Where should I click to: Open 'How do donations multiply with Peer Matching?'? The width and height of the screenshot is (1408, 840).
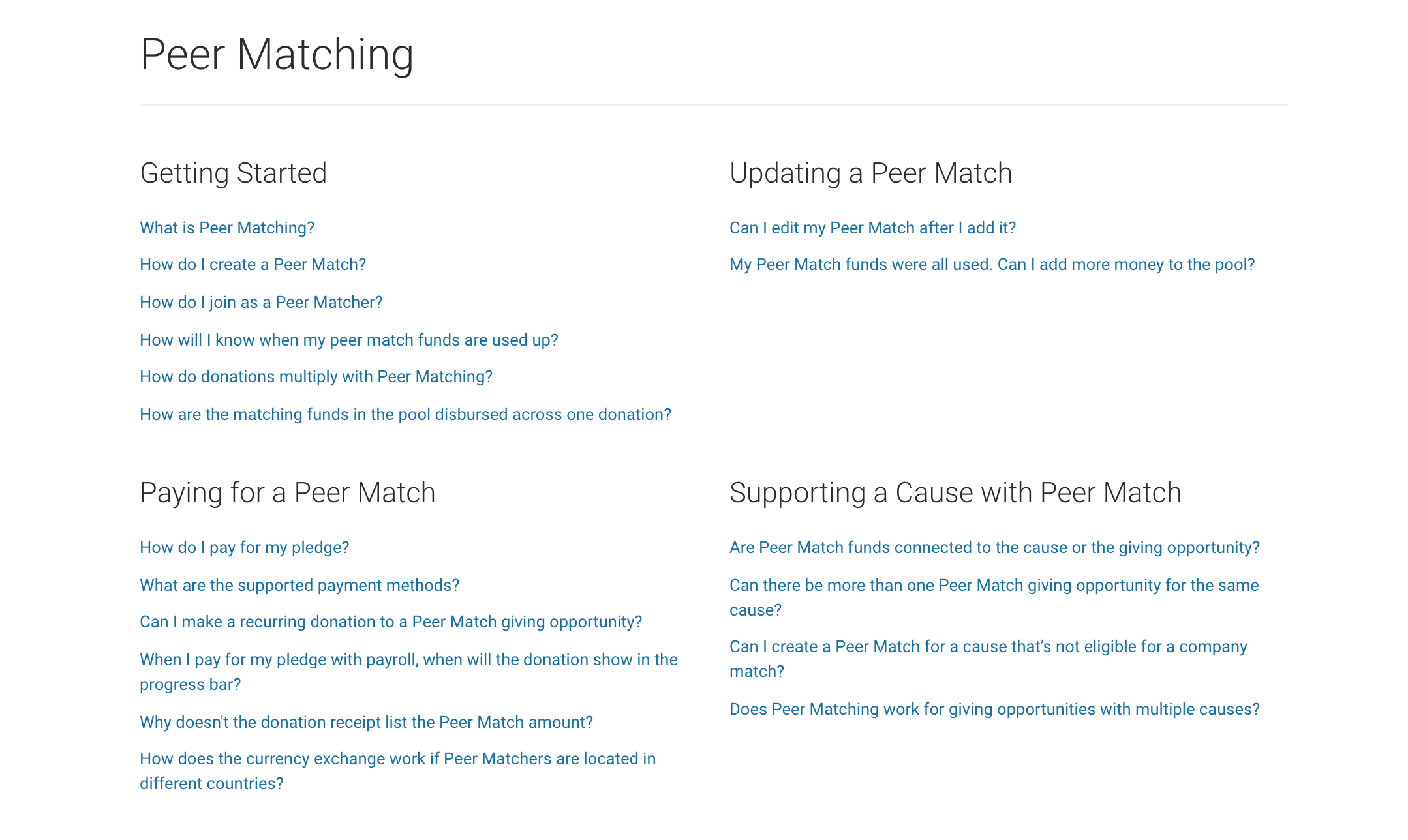[316, 376]
